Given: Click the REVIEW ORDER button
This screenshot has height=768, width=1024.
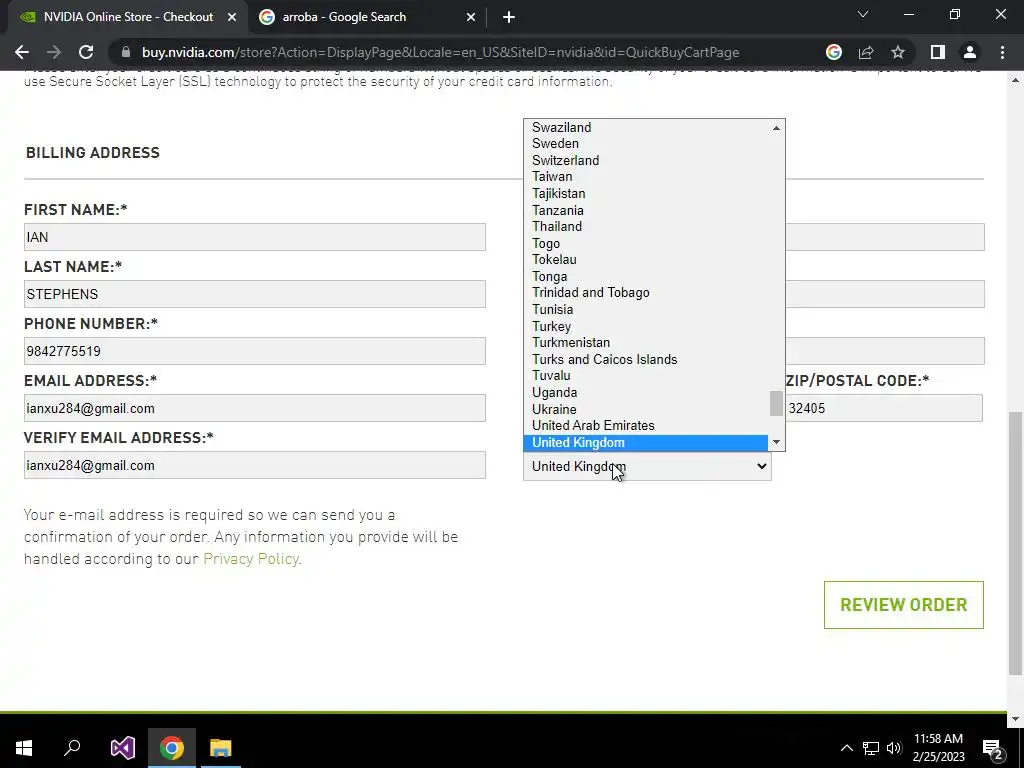Looking at the screenshot, I should point(904,605).
